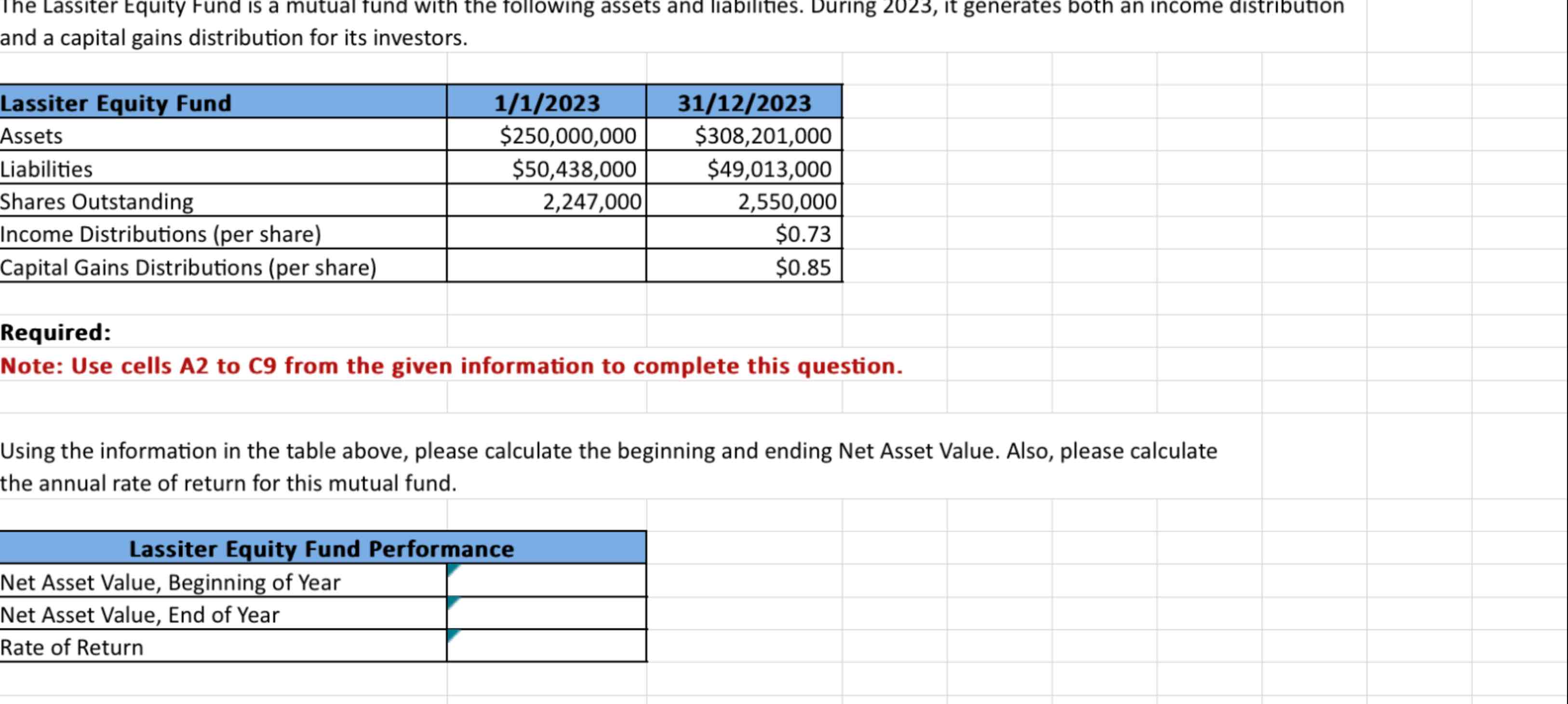Click the teal indicator in Rate of Return cell
Viewport: 1568px width, 704px height.
[452, 635]
